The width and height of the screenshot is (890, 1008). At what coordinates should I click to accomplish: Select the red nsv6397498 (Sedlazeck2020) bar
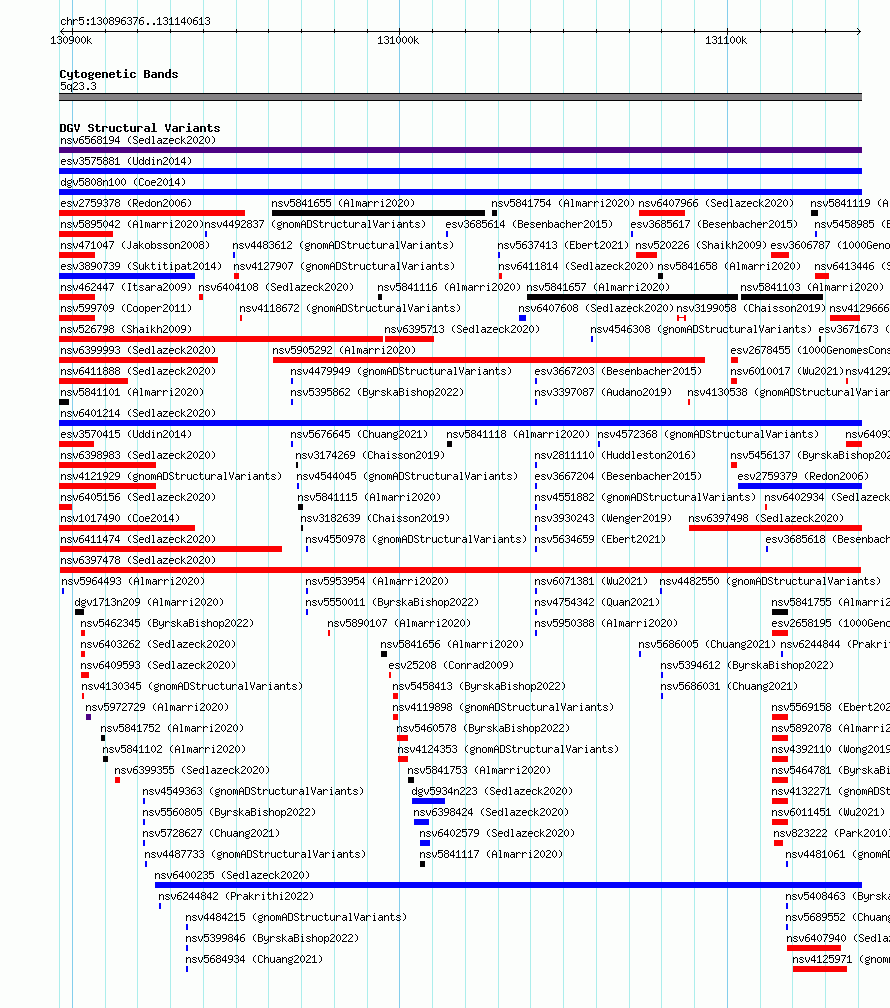coord(775,528)
